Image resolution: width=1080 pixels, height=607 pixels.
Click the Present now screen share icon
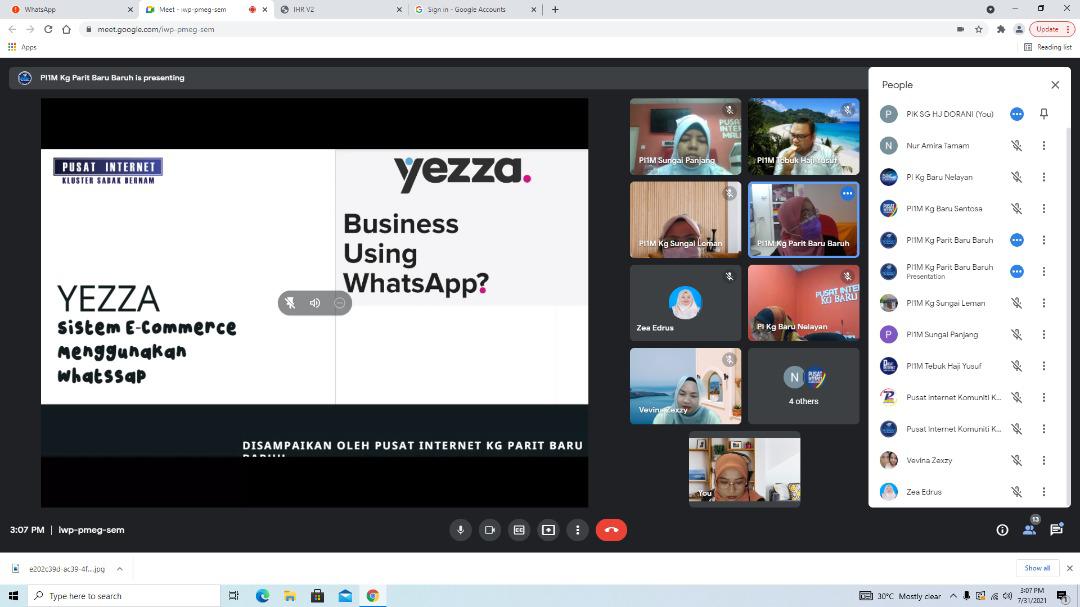pyautogui.click(x=548, y=530)
